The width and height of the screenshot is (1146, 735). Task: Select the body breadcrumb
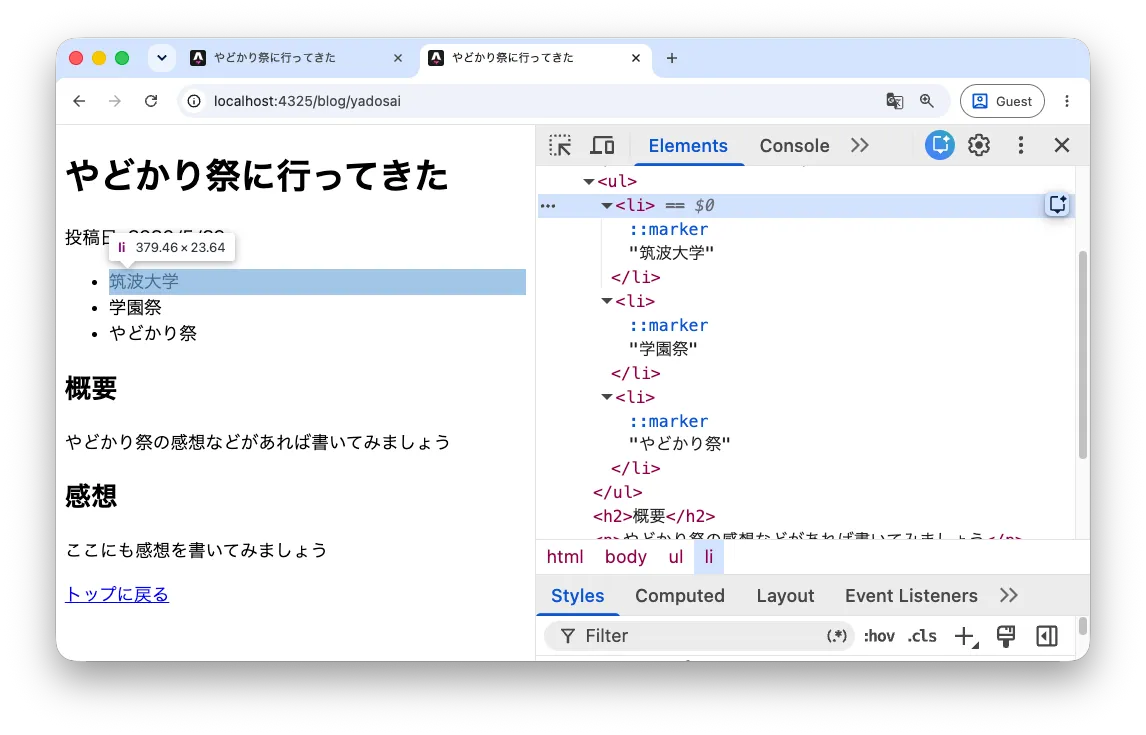click(x=626, y=557)
